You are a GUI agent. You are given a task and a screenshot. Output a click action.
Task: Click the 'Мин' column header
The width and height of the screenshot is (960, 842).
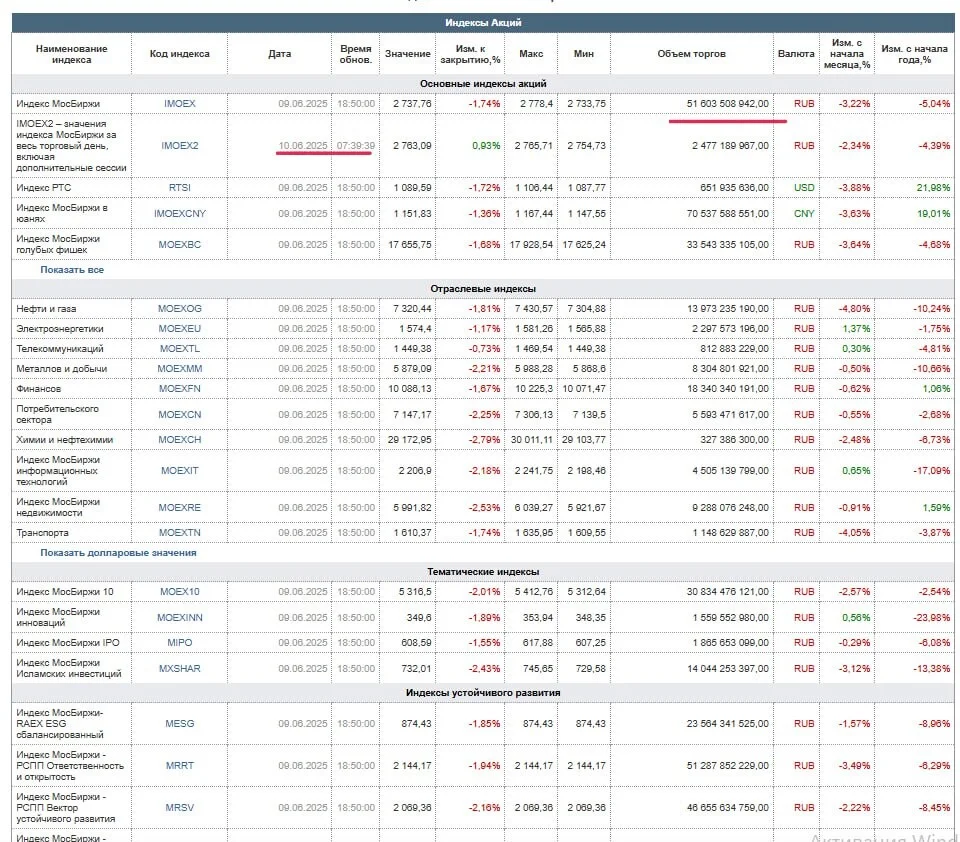click(x=583, y=54)
